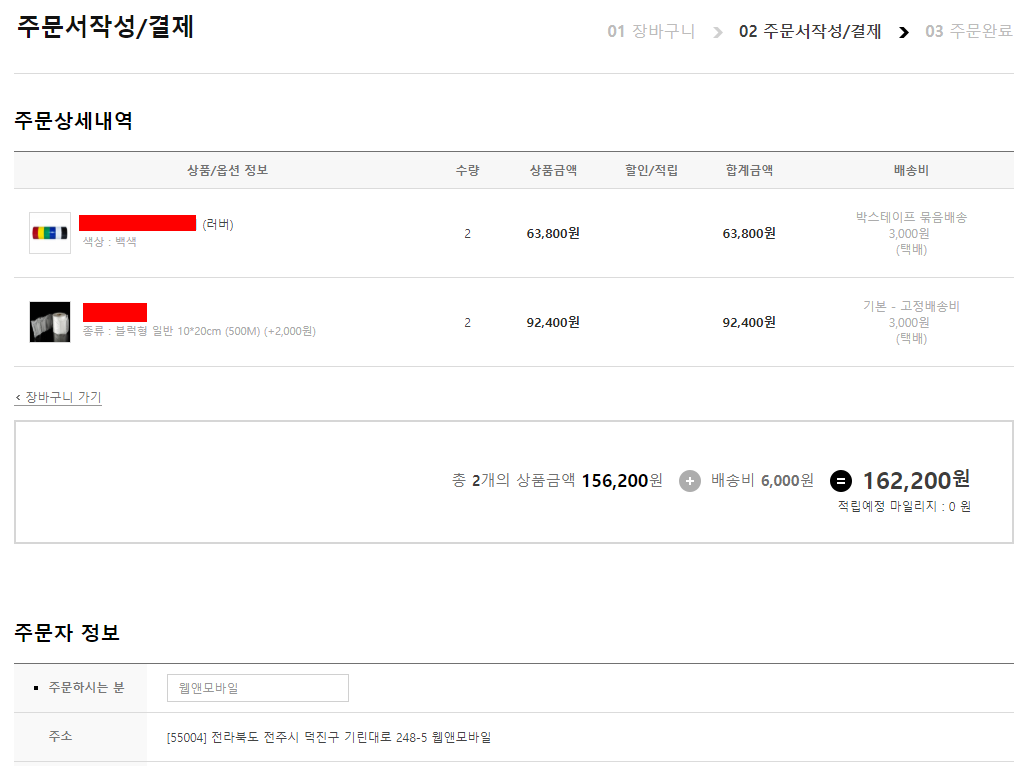Click the black equals icon beside 162,200원
Screen dimensions: 1016x766
[x=841, y=481]
